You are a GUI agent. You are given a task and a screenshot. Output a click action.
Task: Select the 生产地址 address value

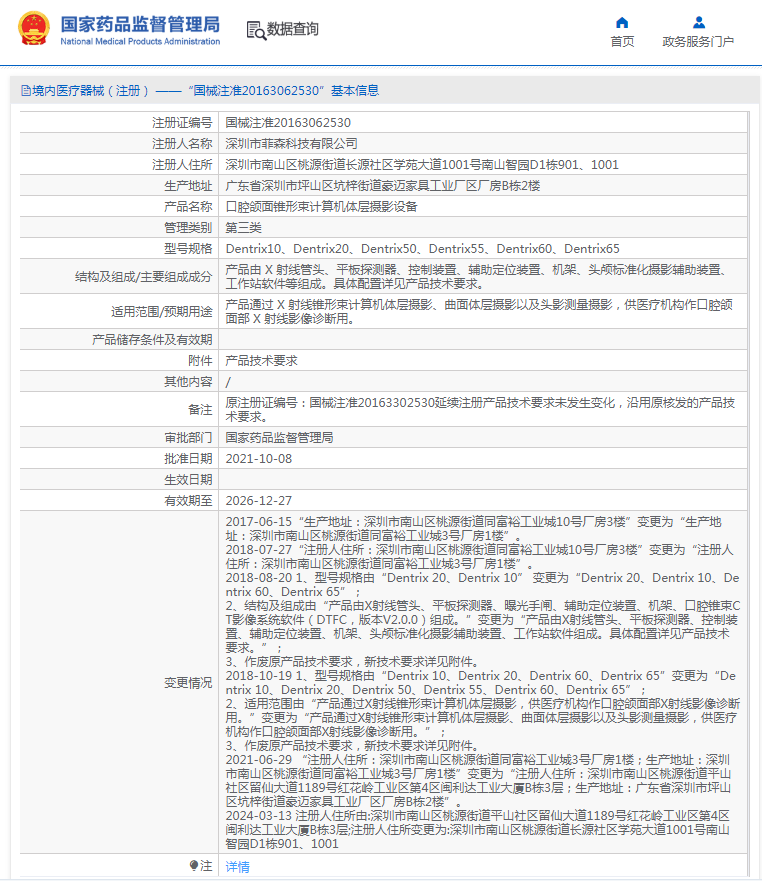coord(383,186)
